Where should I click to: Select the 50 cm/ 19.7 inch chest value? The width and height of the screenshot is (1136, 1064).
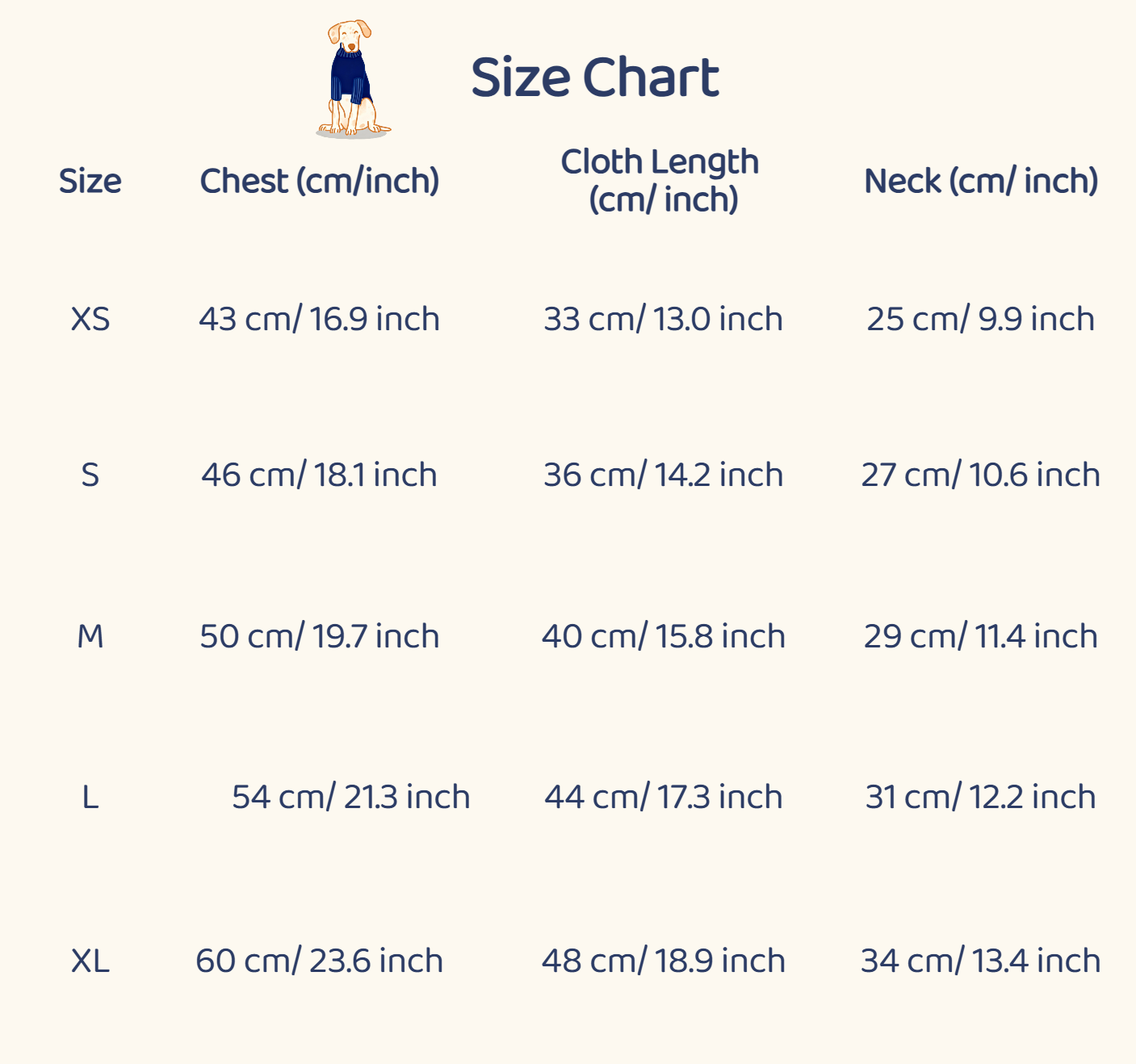pos(320,636)
